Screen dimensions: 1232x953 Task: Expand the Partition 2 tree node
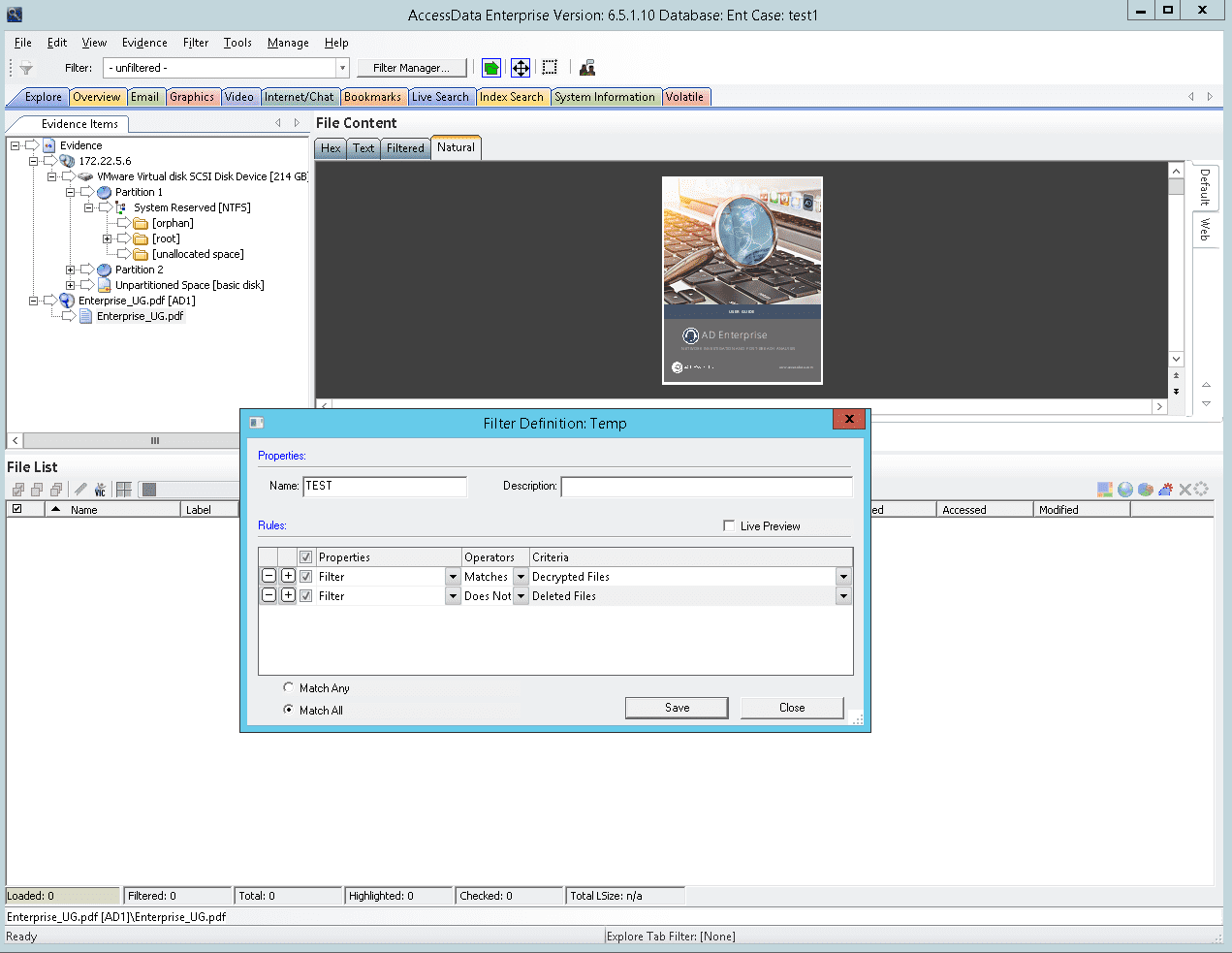click(x=70, y=270)
